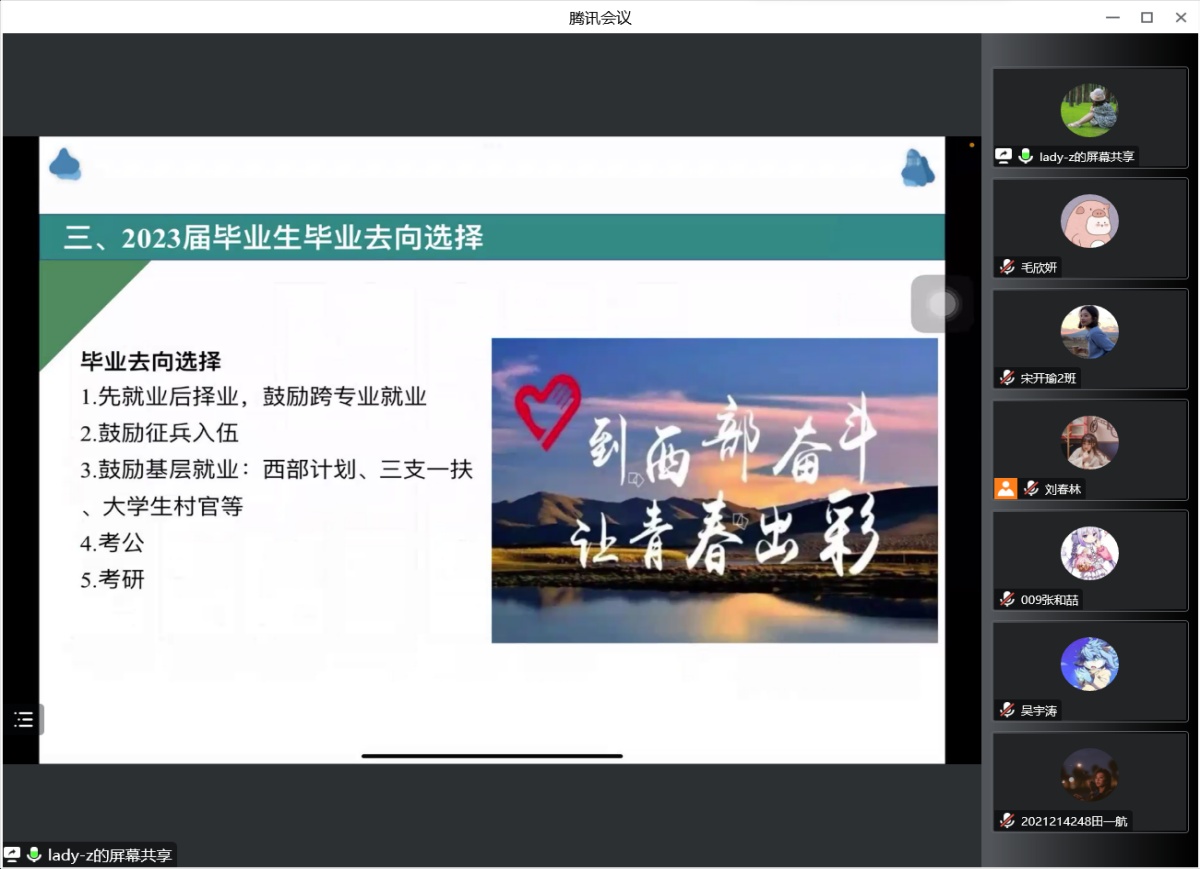Click the muted mic icon beside 2021214248田一航
Image resolution: width=1200 pixels, height=869 pixels.
(1007, 821)
